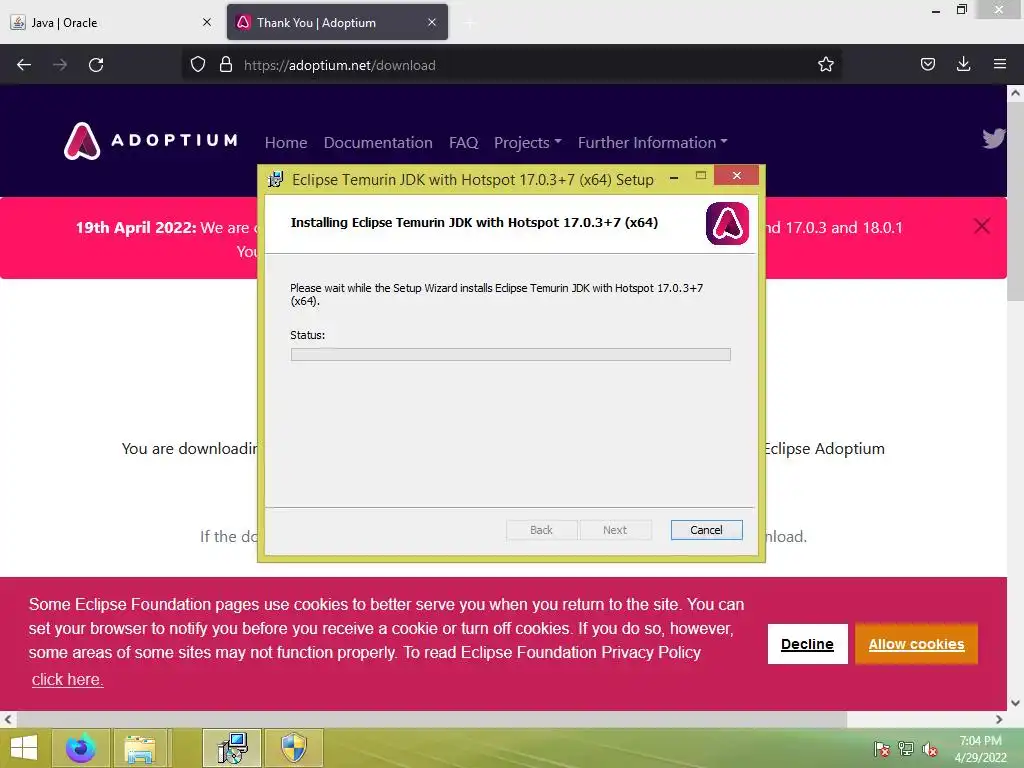Dismiss the 19th April 2022 announcement banner

pos(982,226)
